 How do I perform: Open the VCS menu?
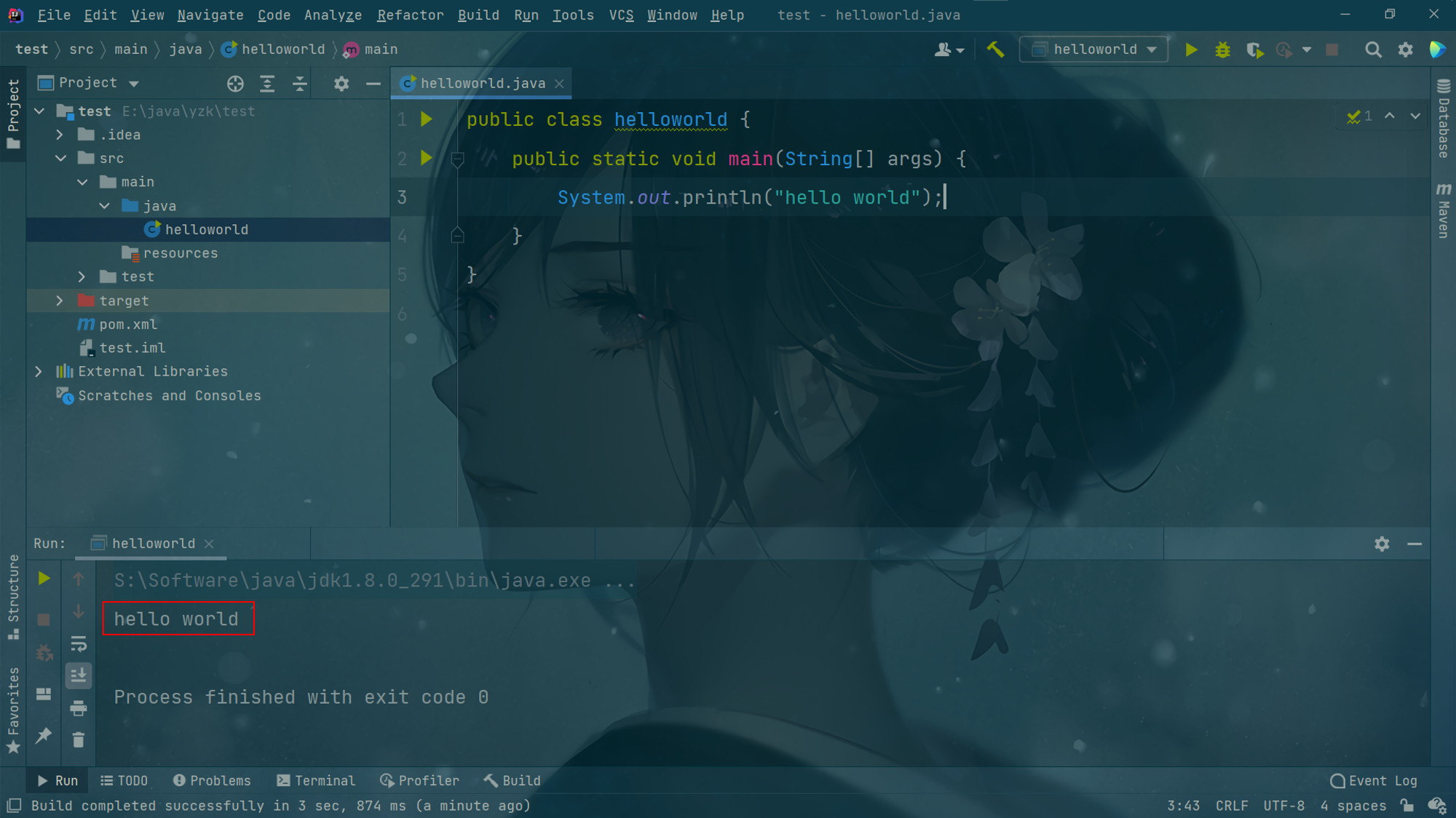(621, 15)
